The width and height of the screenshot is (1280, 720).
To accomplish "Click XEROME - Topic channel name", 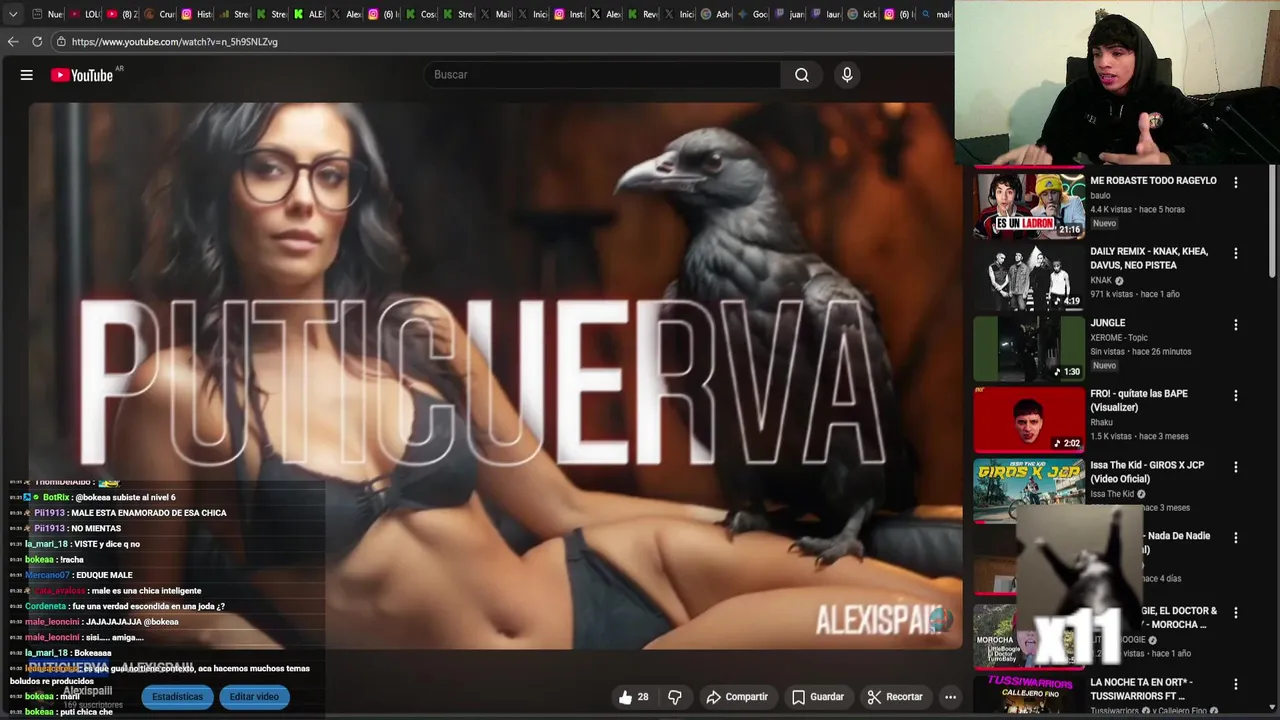I will (1119, 338).
